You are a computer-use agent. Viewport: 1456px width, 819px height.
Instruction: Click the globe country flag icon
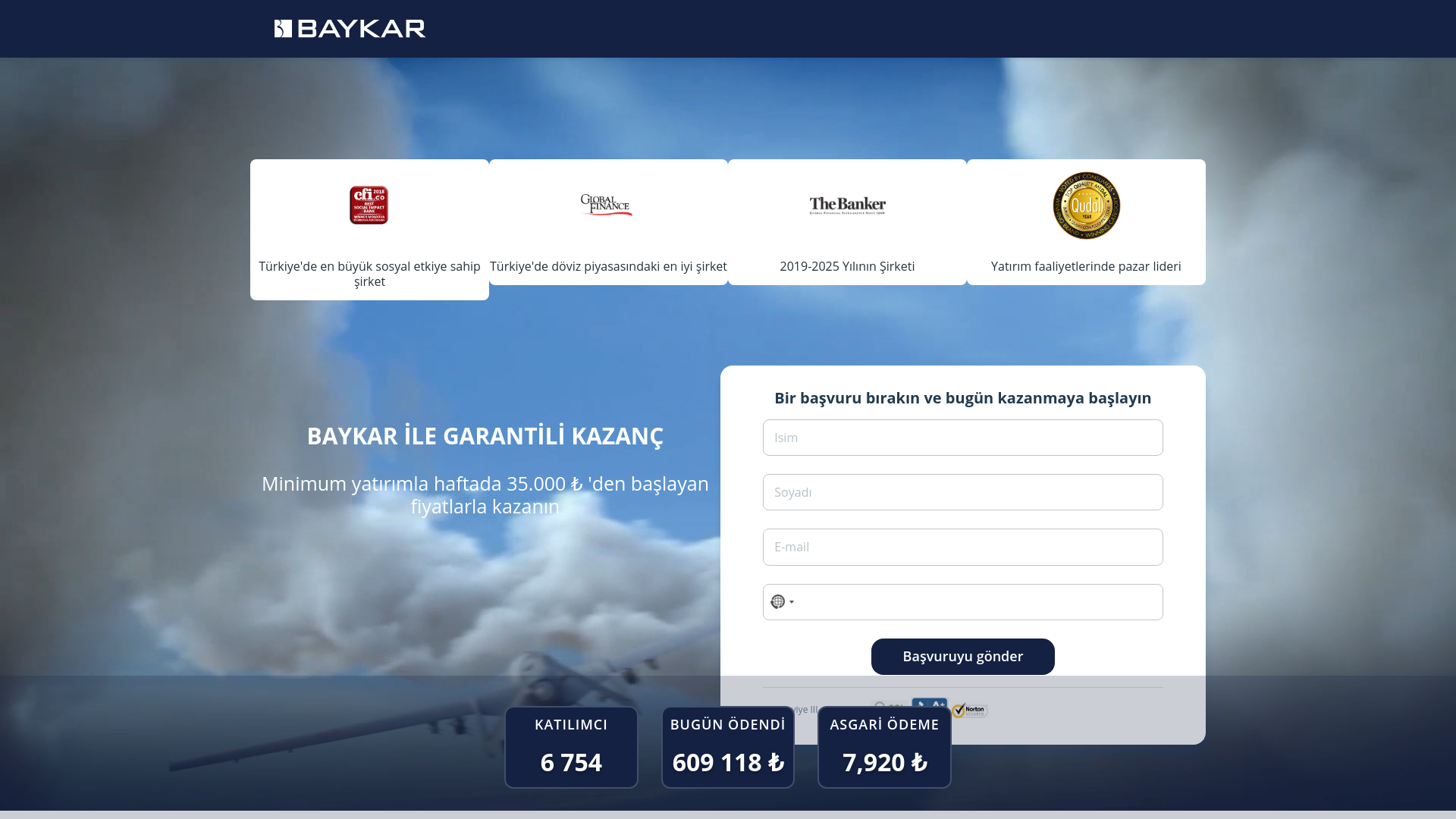[777, 602]
